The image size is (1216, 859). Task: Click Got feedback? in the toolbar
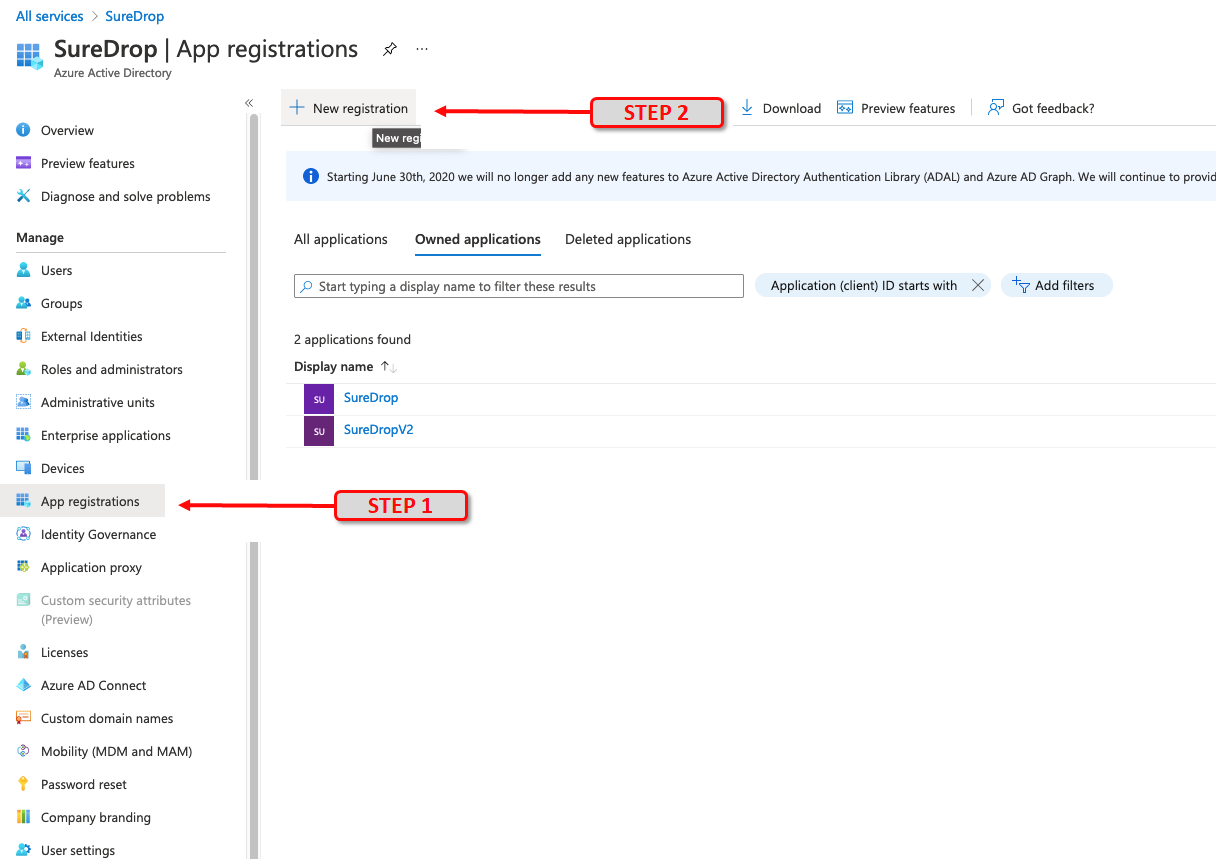coord(1041,108)
